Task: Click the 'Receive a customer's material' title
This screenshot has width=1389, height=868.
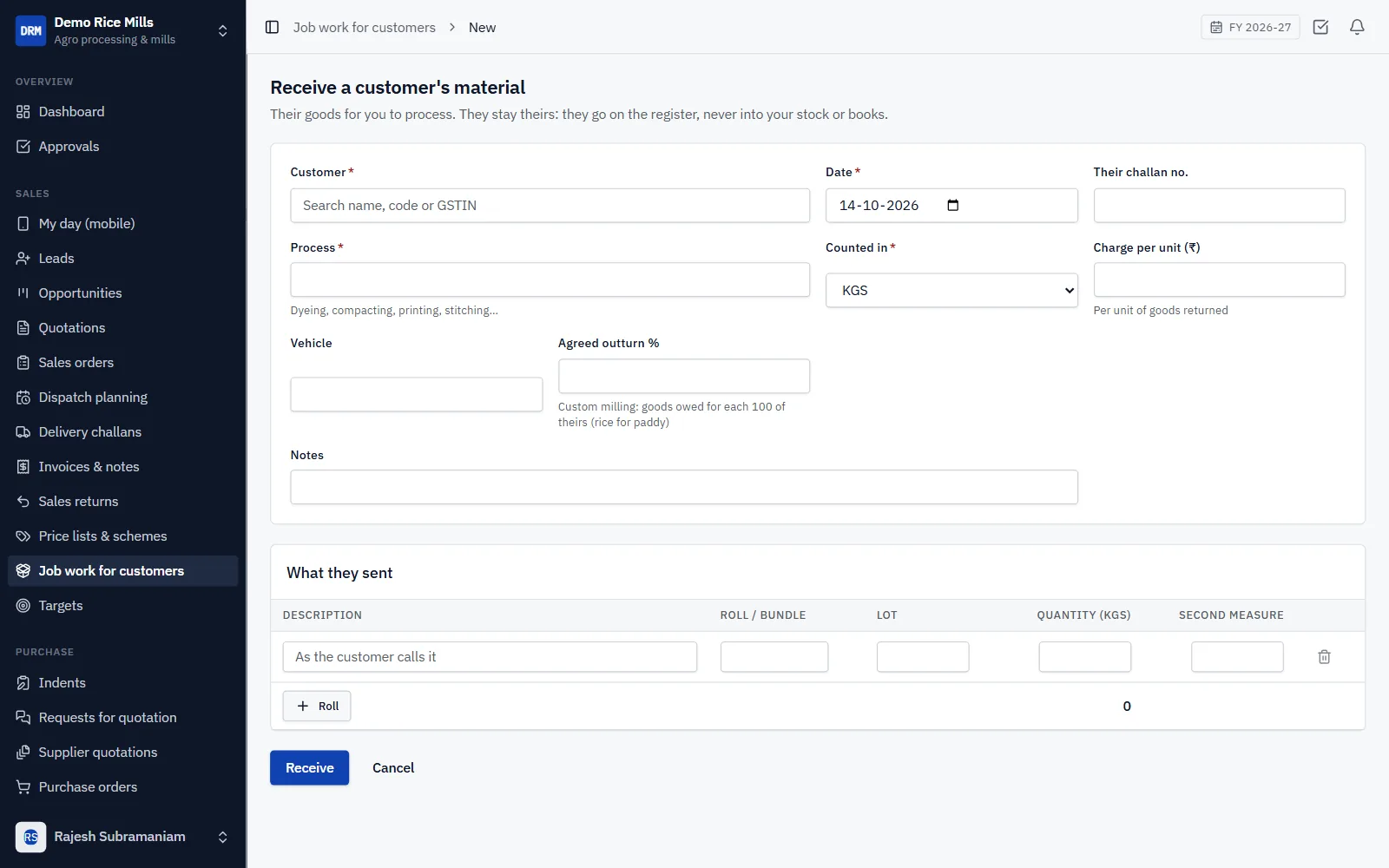Action: [398, 88]
